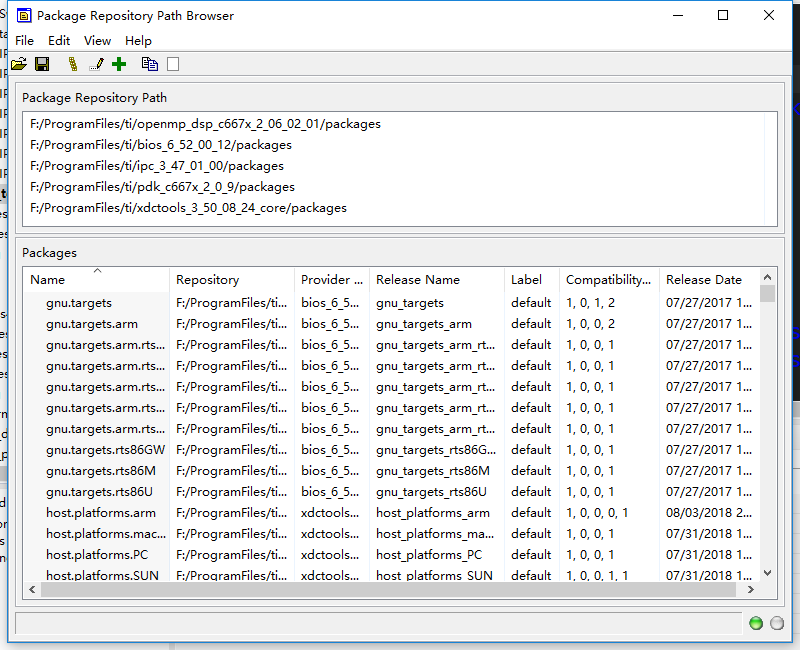
Task: Open the View menu
Action: coord(97,41)
